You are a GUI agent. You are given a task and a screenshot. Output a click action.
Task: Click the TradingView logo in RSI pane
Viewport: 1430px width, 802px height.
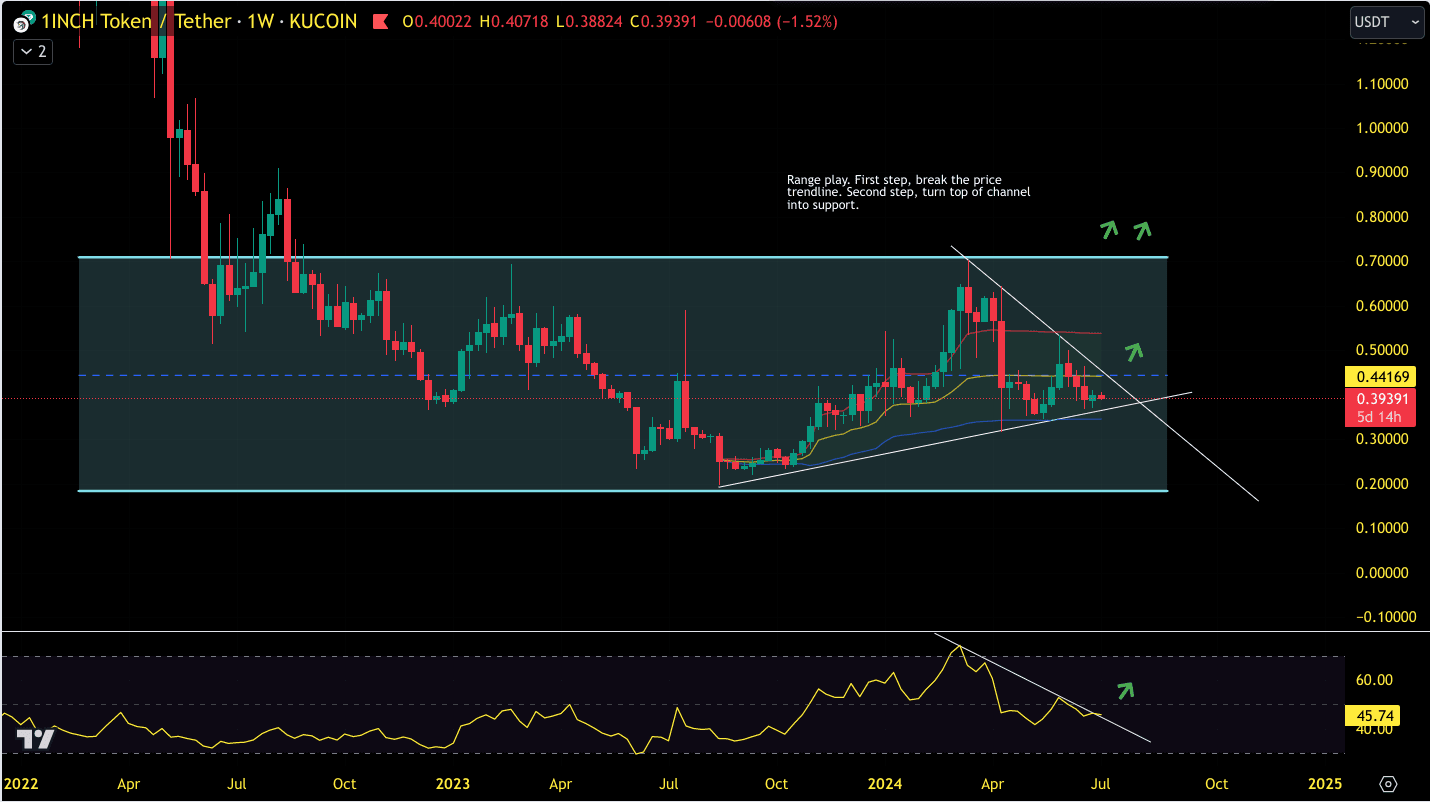[33, 739]
